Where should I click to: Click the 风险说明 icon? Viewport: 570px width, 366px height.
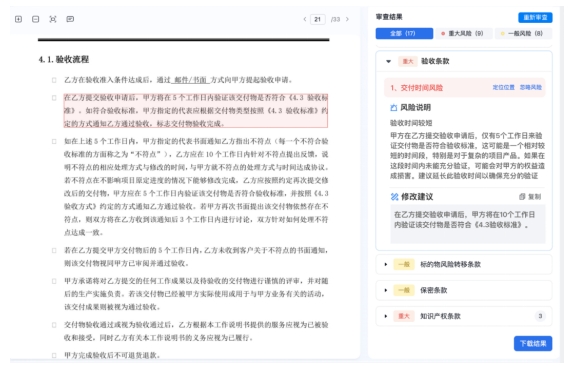[394, 108]
